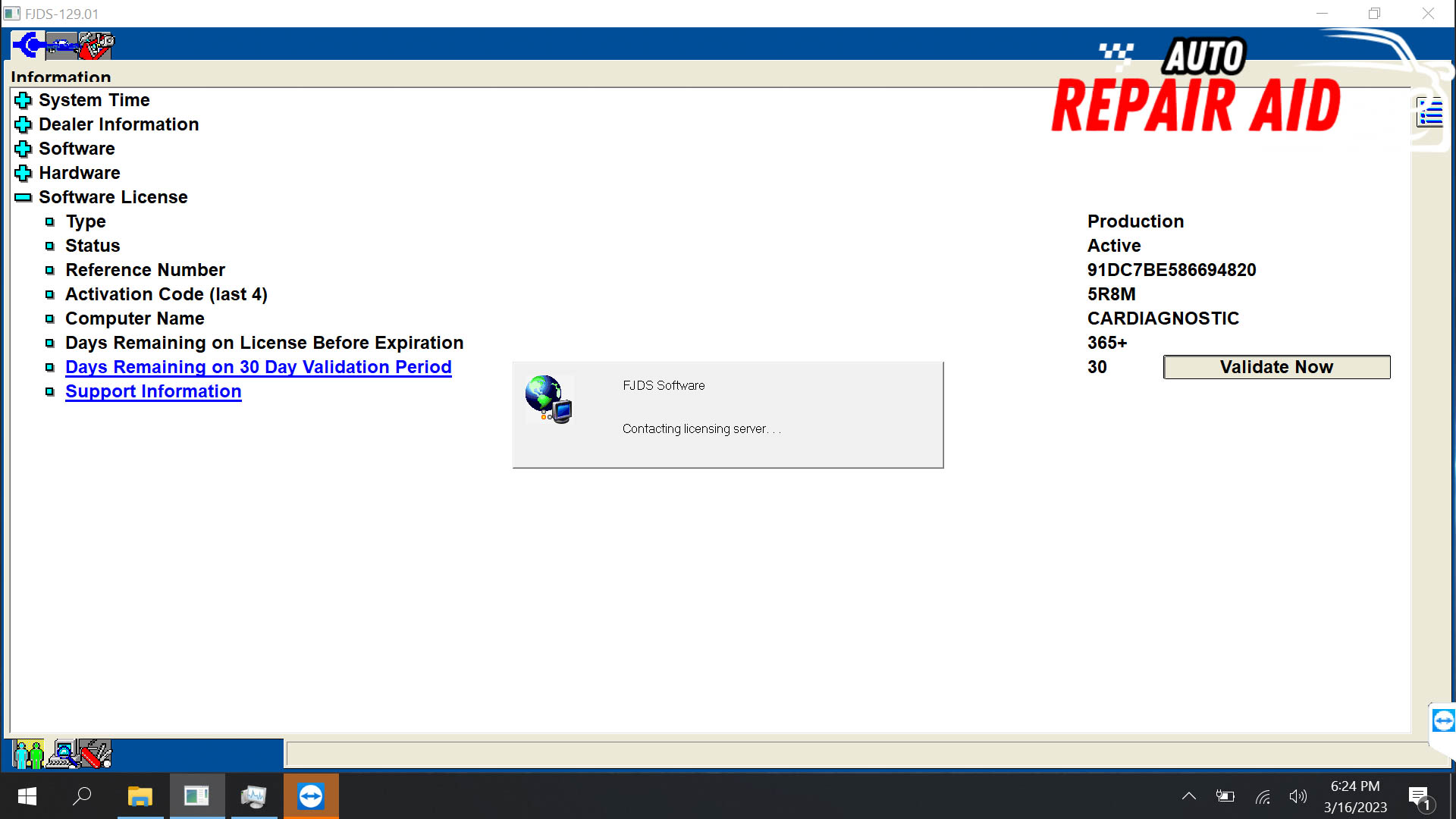Screen dimensions: 1456x819
Task: Open the blue connector system tab
Action: pos(28,45)
